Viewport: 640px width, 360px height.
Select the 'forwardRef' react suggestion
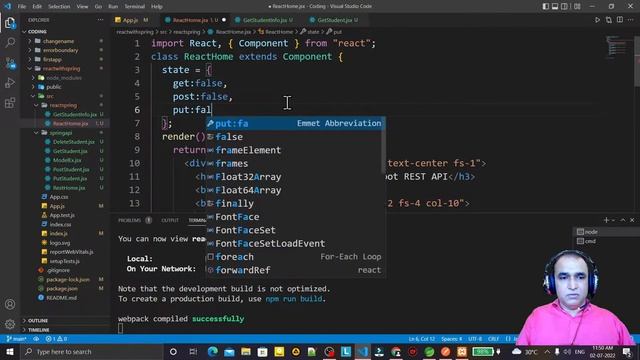click(x=296, y=270)
